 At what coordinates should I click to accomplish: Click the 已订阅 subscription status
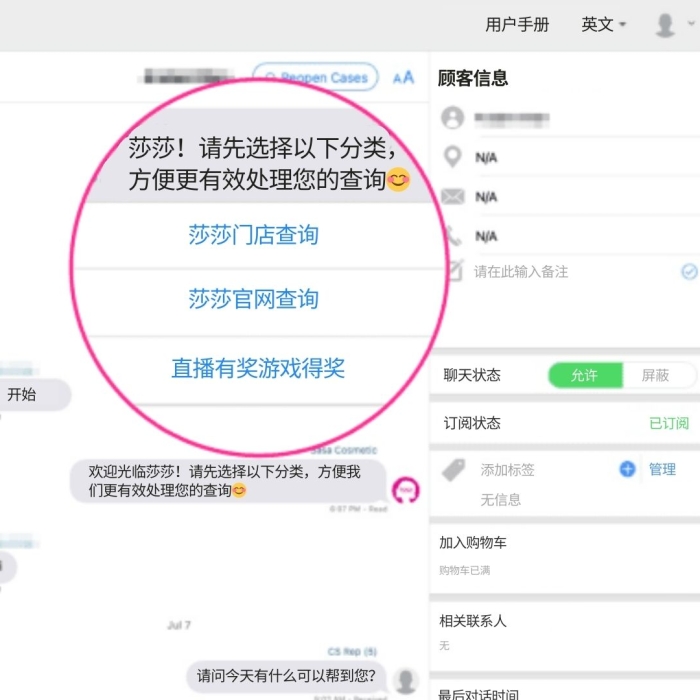(x=669, y=423)
